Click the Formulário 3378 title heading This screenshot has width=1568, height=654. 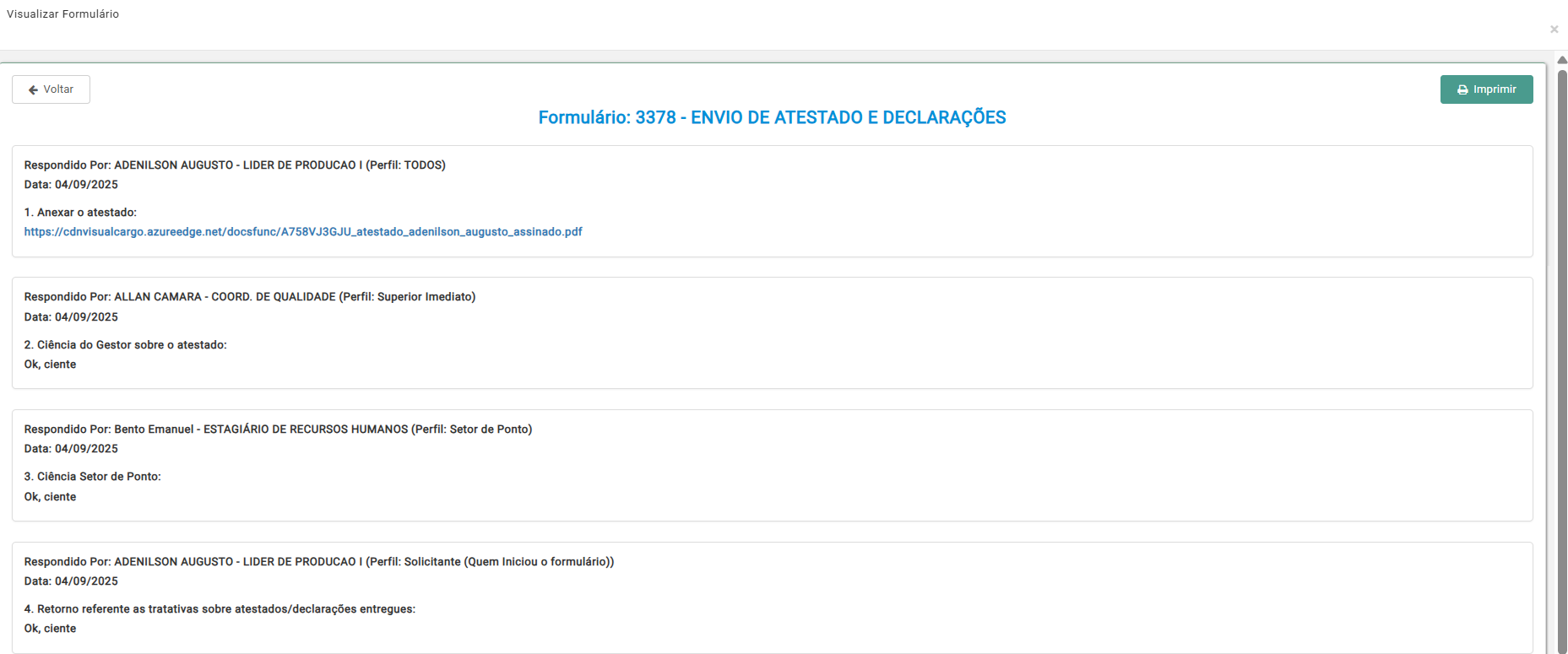tap(772, 118)
